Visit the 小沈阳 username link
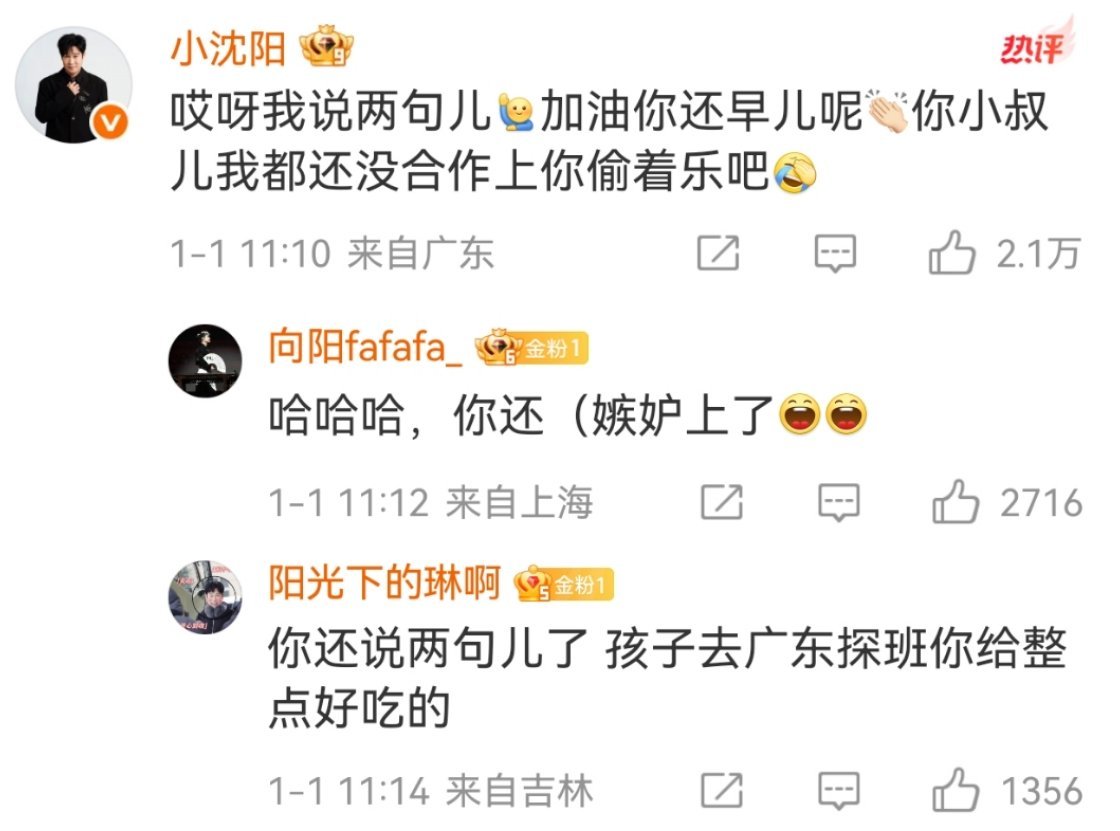This screenshot has width=1120, height=831. [x=228, y=49]
